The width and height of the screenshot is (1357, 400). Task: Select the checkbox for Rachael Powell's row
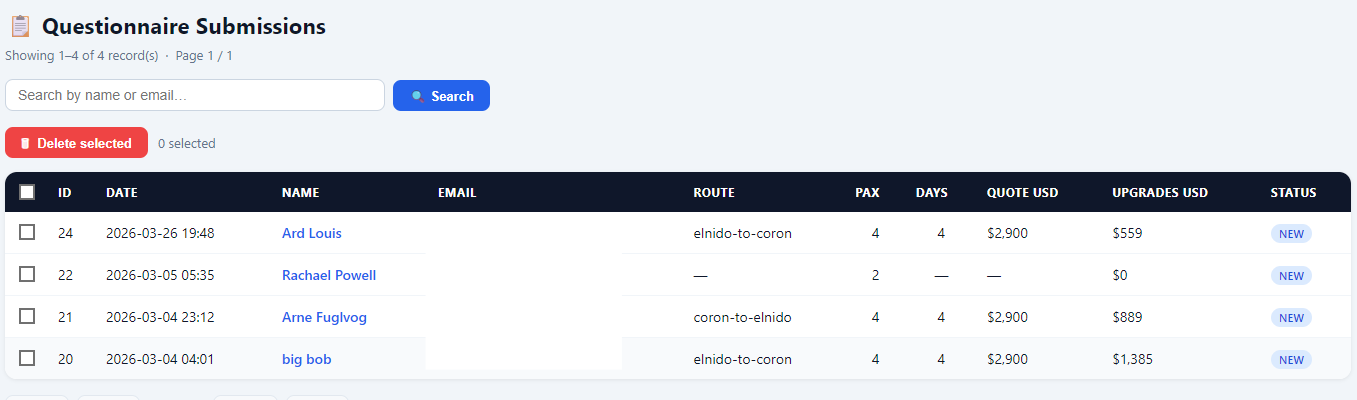click(27, 274)
